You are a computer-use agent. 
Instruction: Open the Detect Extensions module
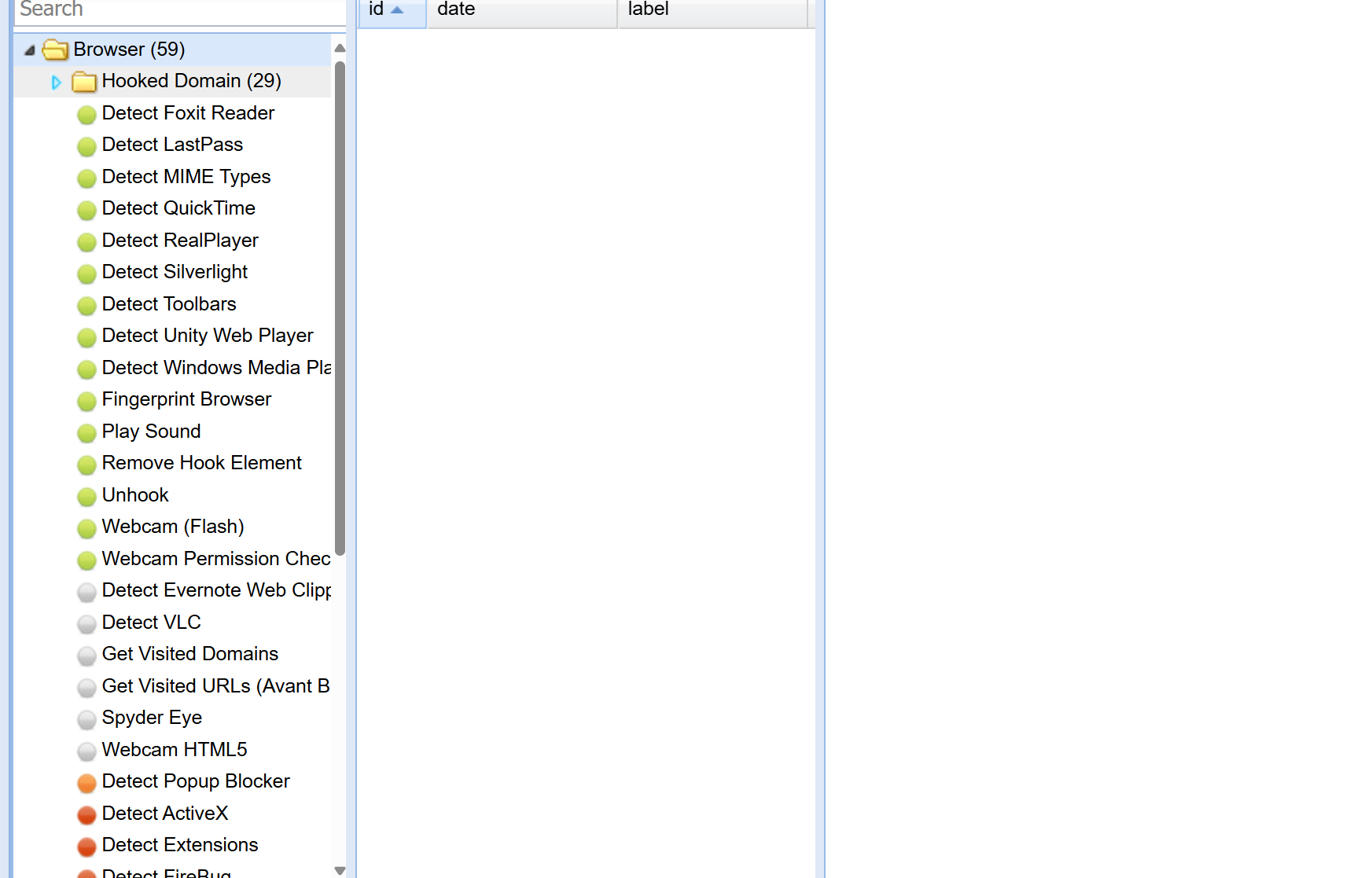[180, 845]
